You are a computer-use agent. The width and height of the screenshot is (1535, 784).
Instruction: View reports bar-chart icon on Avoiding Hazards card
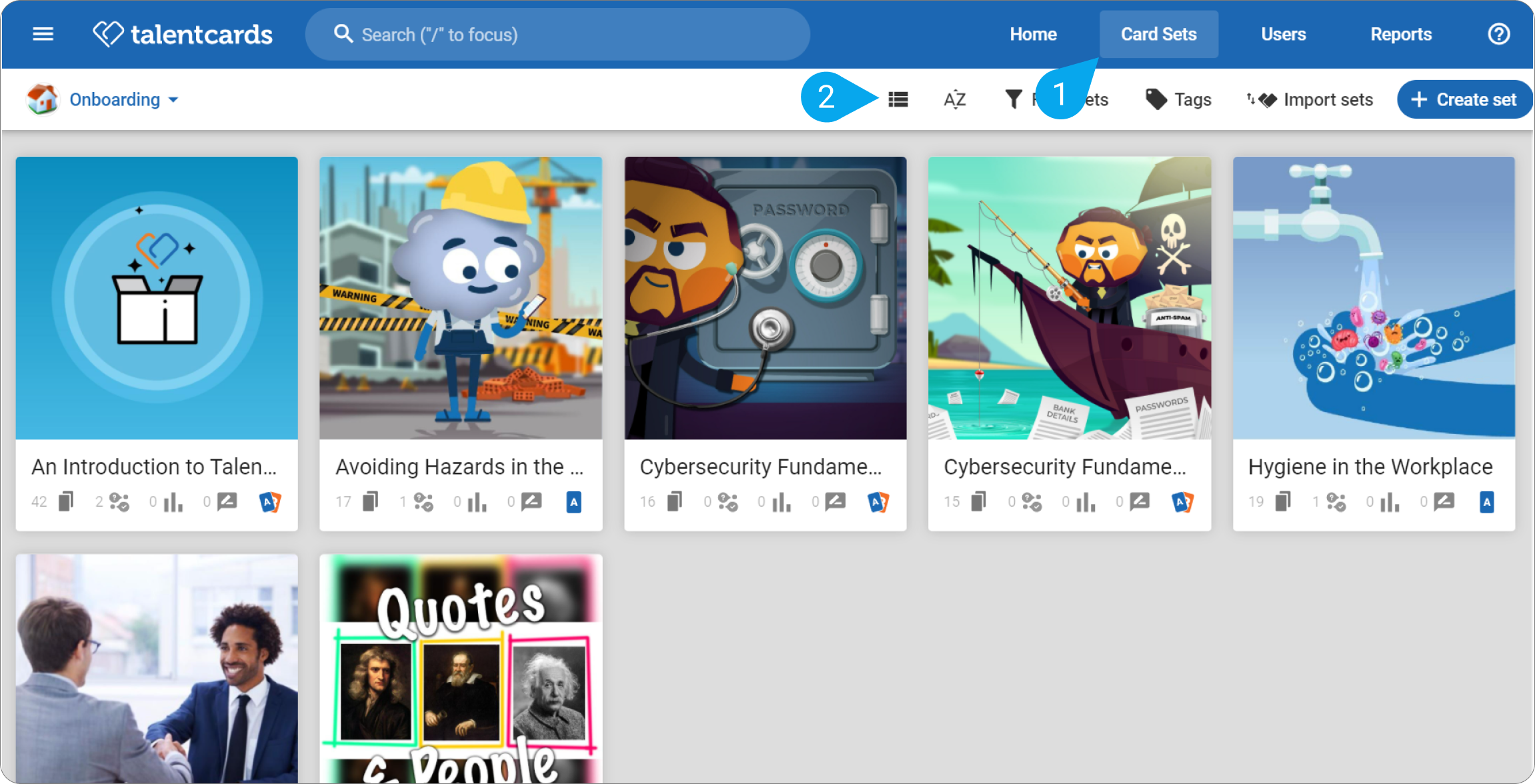point(477,502)
